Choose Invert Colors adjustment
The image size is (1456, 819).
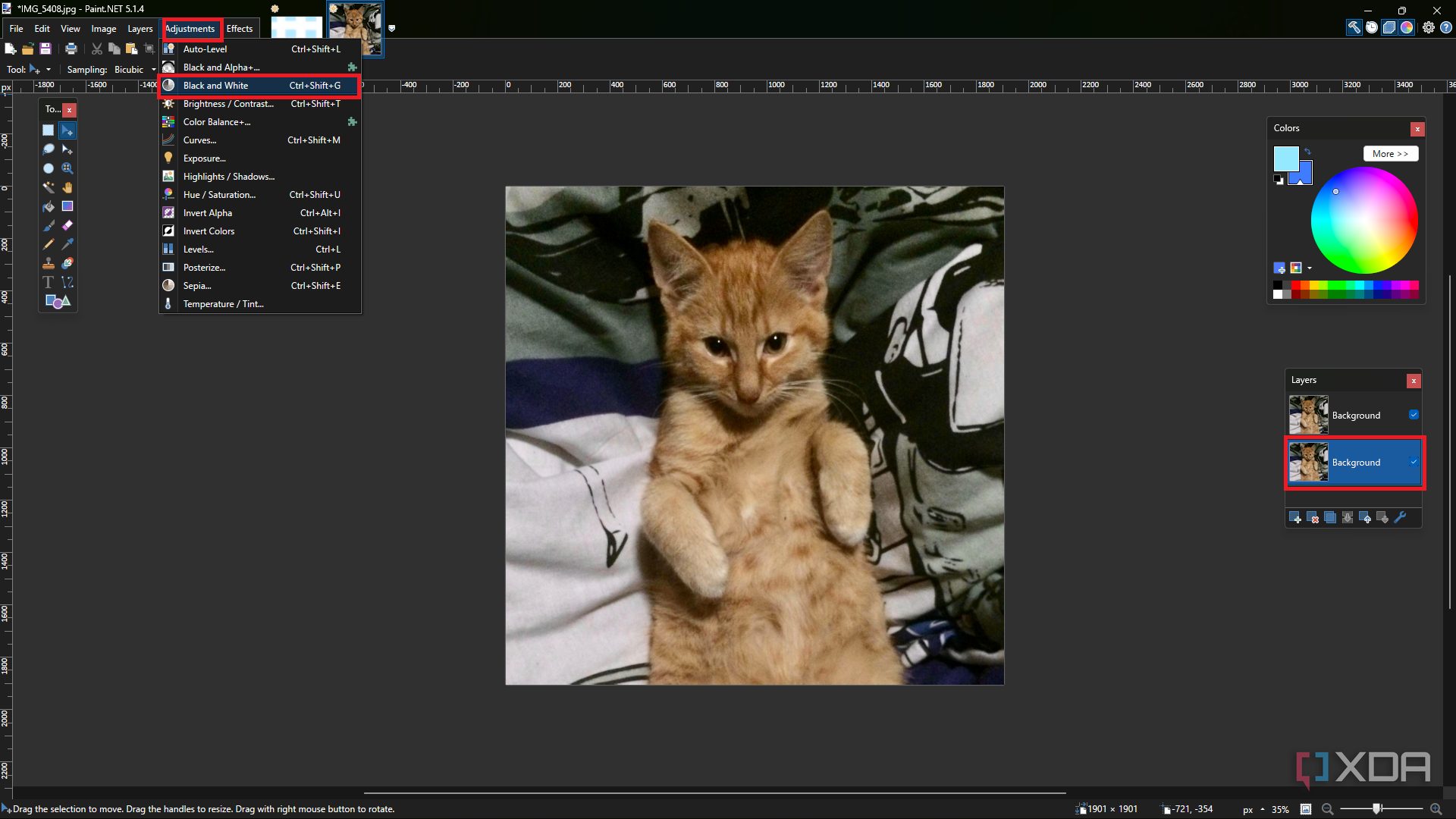click(259, 231)
